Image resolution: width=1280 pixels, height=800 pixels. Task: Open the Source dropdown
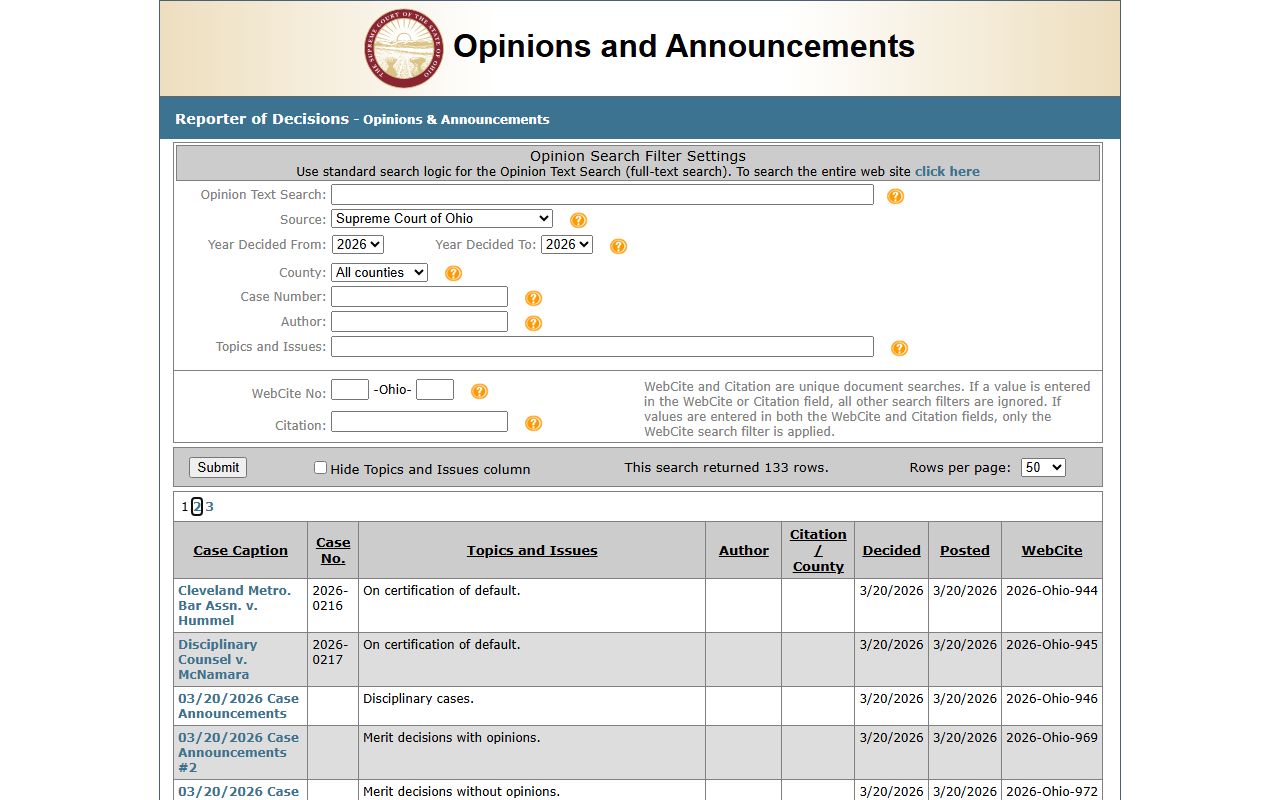pos(442,218)
